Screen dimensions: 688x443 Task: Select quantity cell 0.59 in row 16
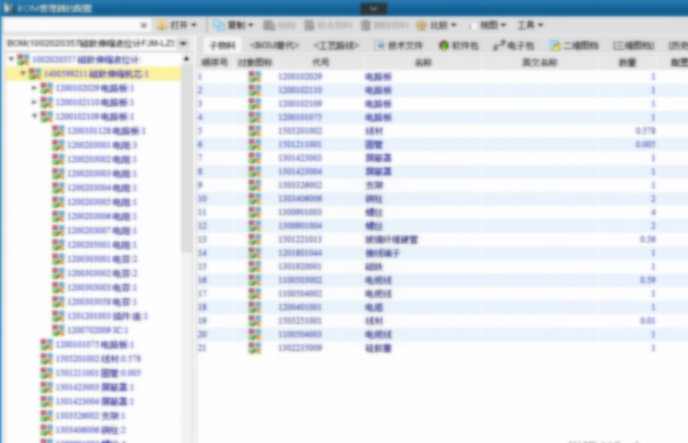648,280
